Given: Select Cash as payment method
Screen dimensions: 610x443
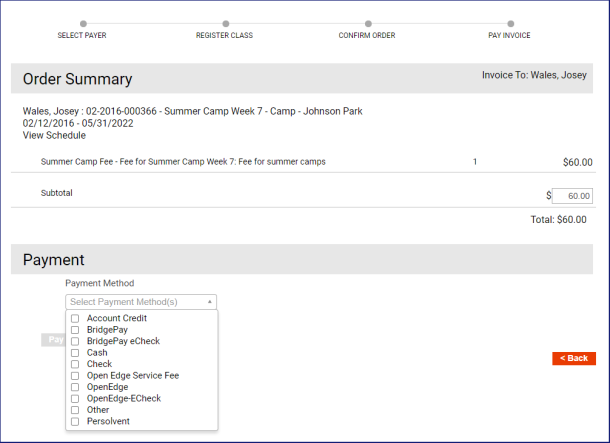Looking at the screenshot, I should tap(75, 353).
